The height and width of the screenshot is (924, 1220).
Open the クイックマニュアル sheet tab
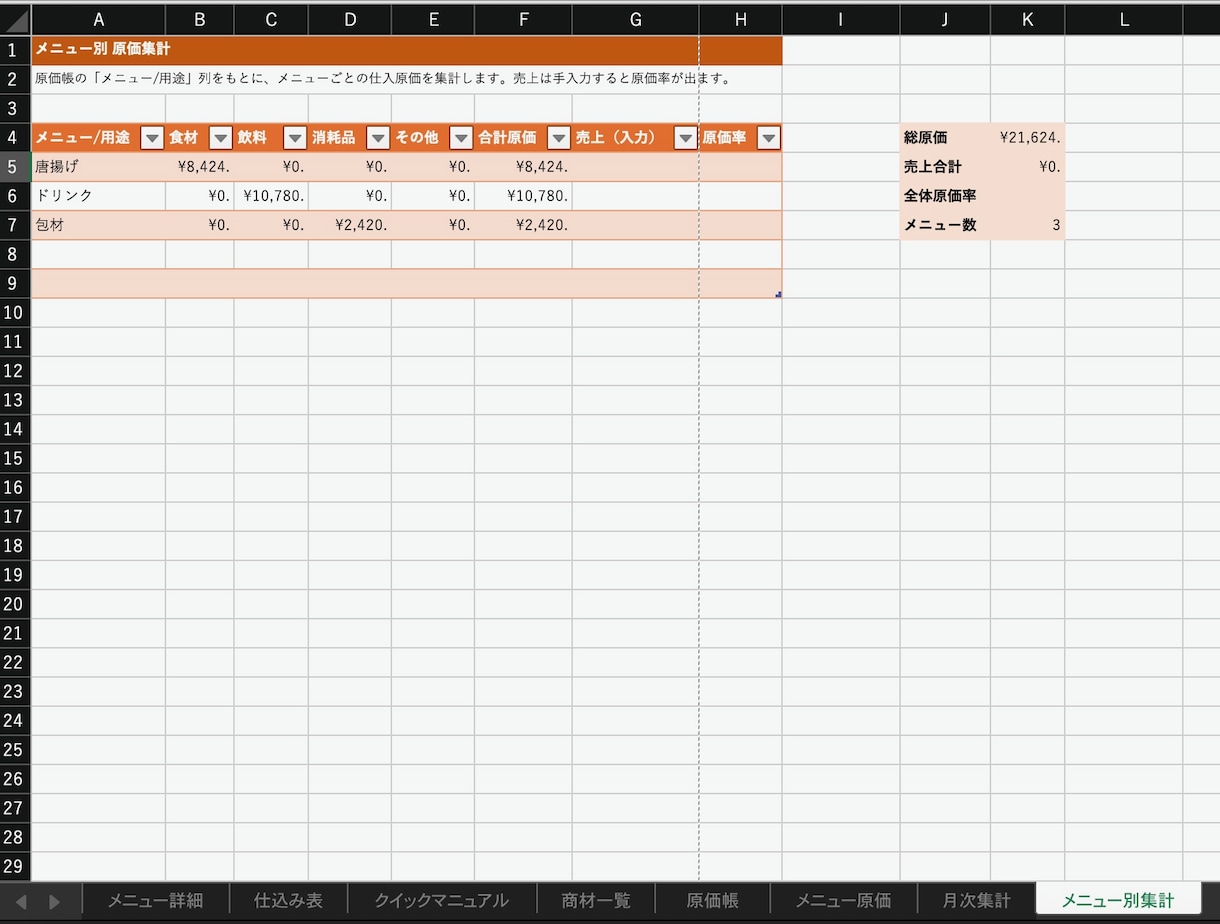[x=442, y=900]
